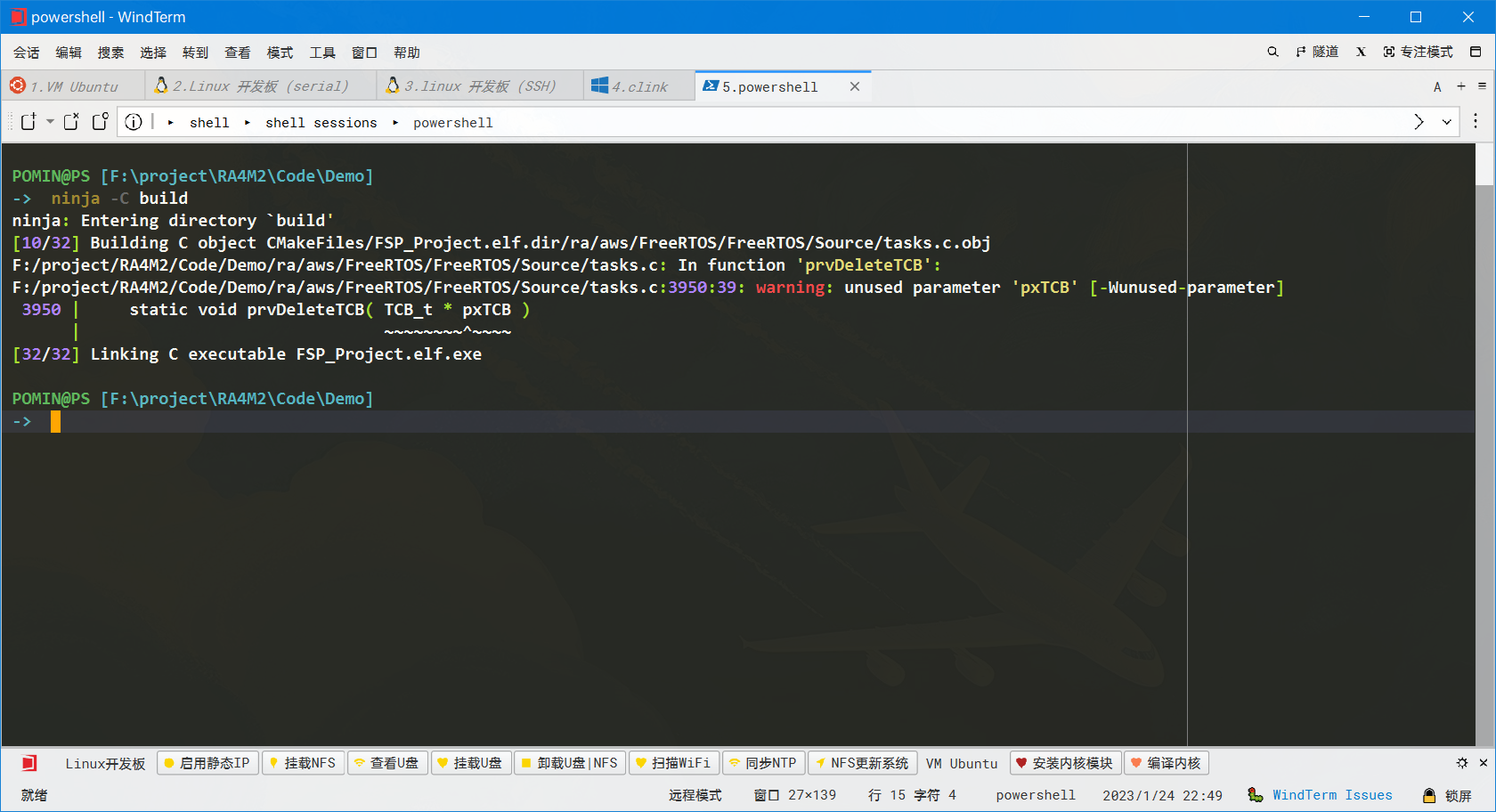1496x812 pixels.
Task: Close the 5.powershell tab
Action: 855,86
